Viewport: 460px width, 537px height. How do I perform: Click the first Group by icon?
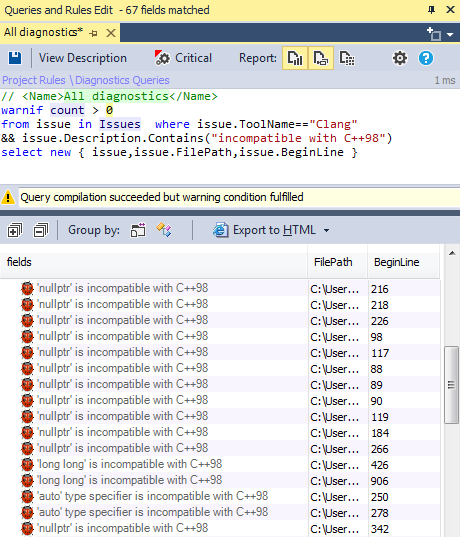138,230
